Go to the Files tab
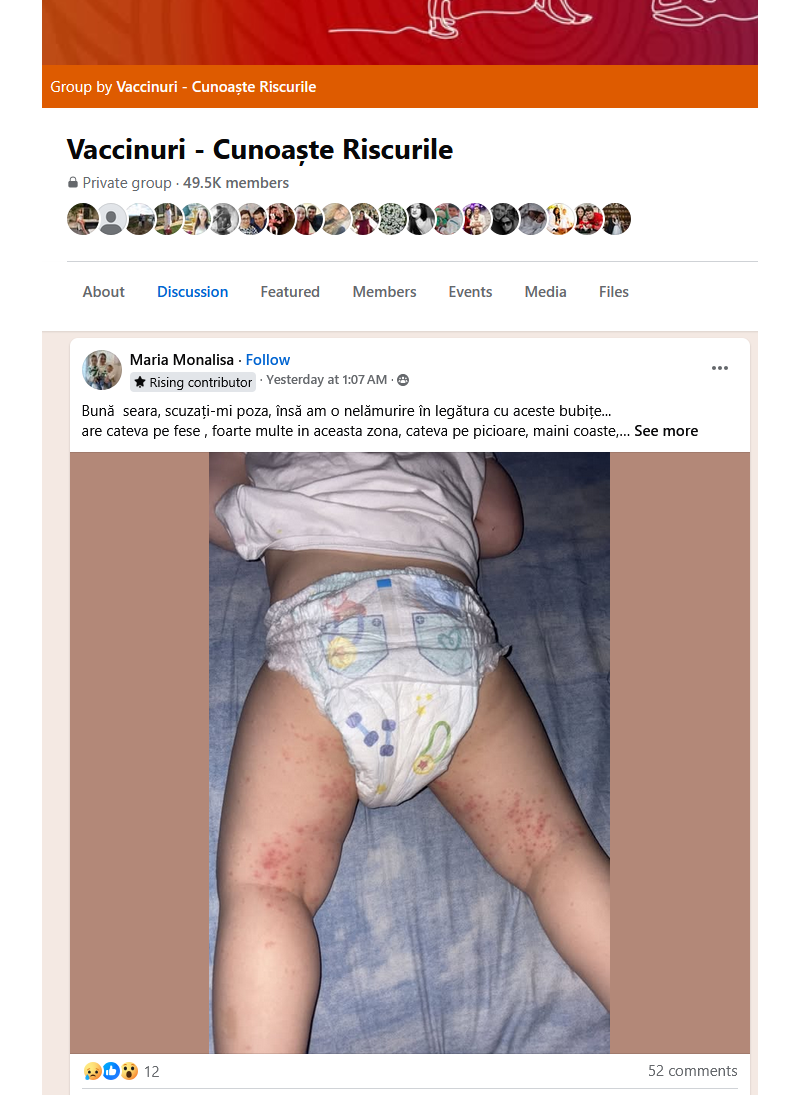800x1095 pixels. pos(614,292)
